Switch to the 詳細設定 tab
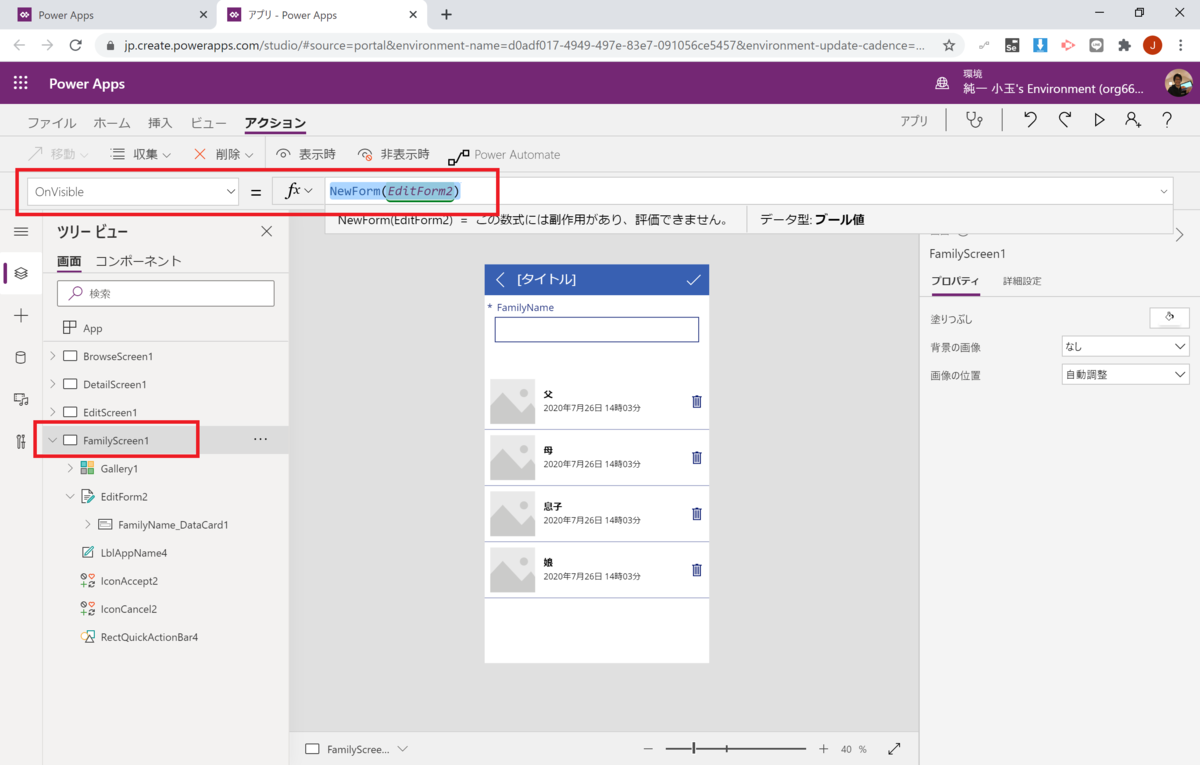The width and height of the screenshot is (1200, 765). [x=1022, y=281]
